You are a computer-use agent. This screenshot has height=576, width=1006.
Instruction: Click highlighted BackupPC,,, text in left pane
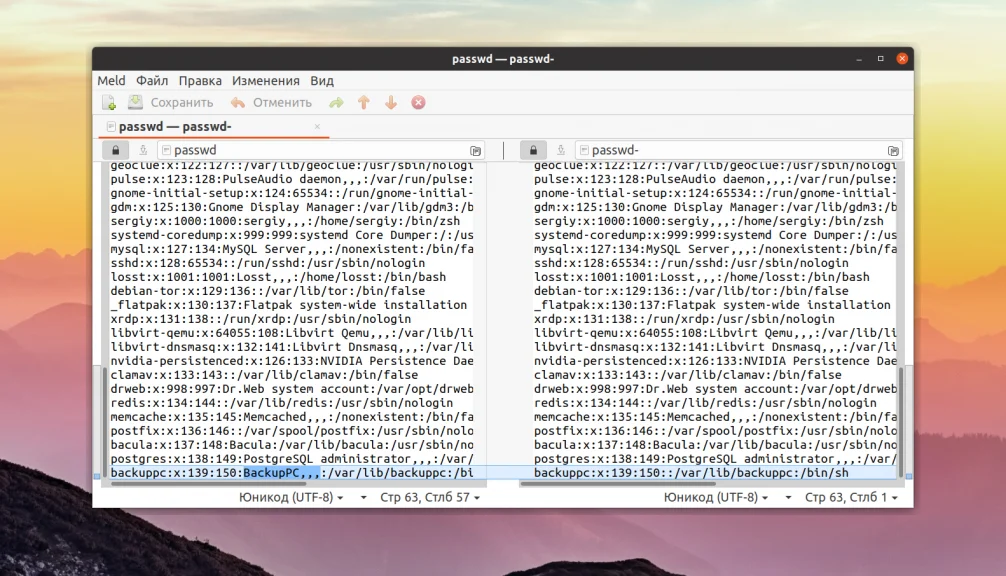(x=281, y=473)
